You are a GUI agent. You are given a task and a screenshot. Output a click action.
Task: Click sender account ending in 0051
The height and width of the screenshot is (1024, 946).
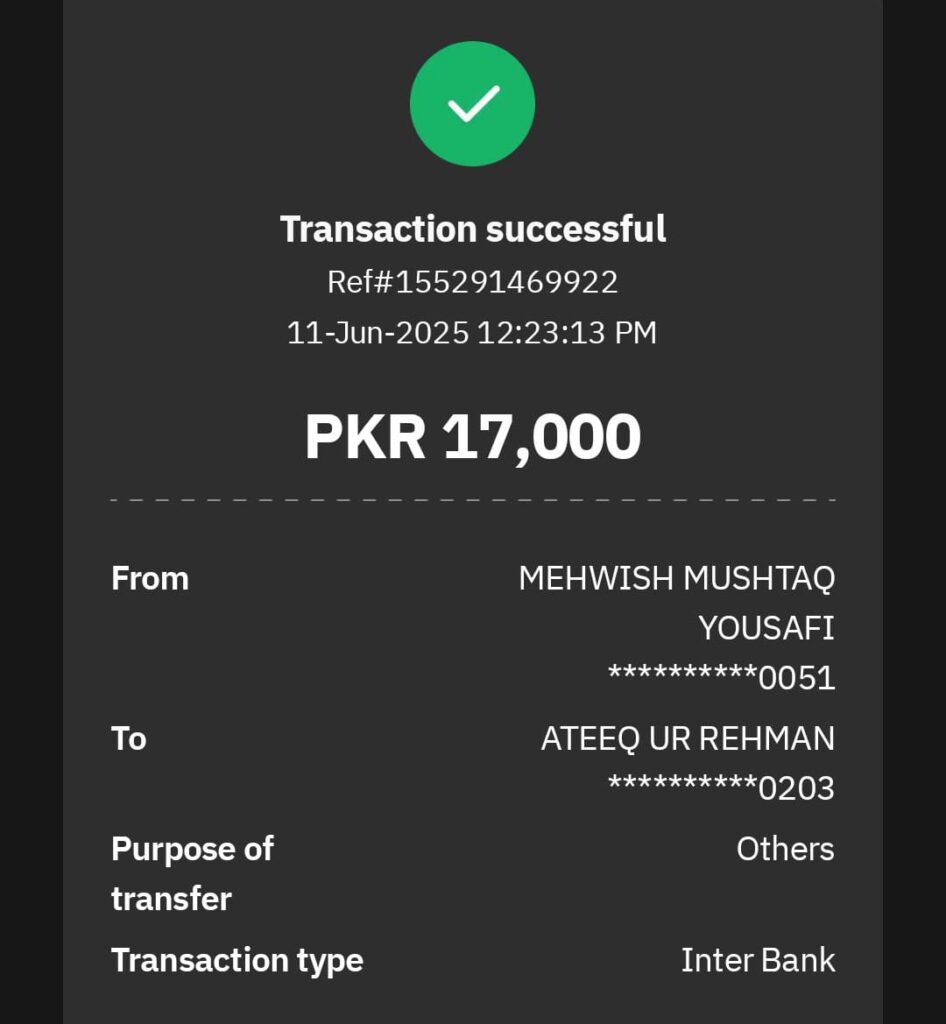[721, 677]
